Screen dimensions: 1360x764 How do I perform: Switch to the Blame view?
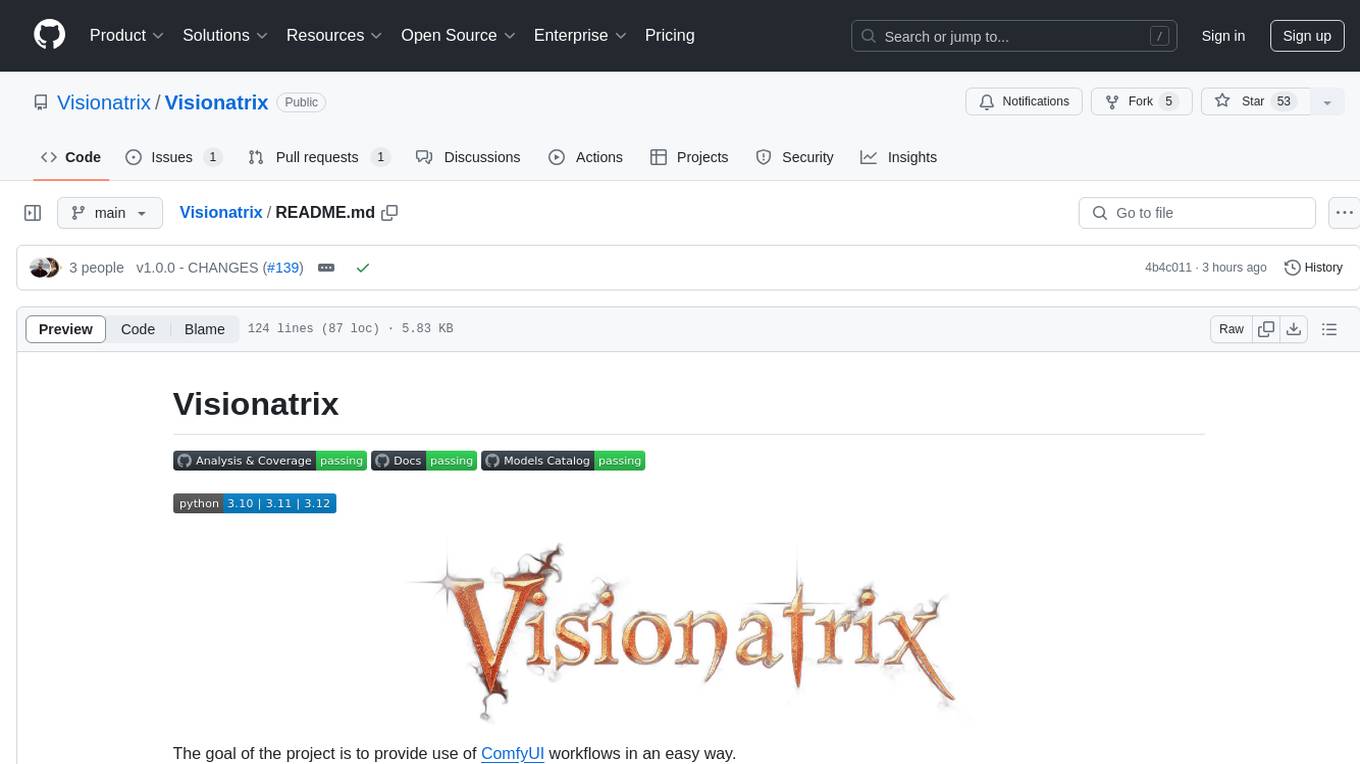205,329
